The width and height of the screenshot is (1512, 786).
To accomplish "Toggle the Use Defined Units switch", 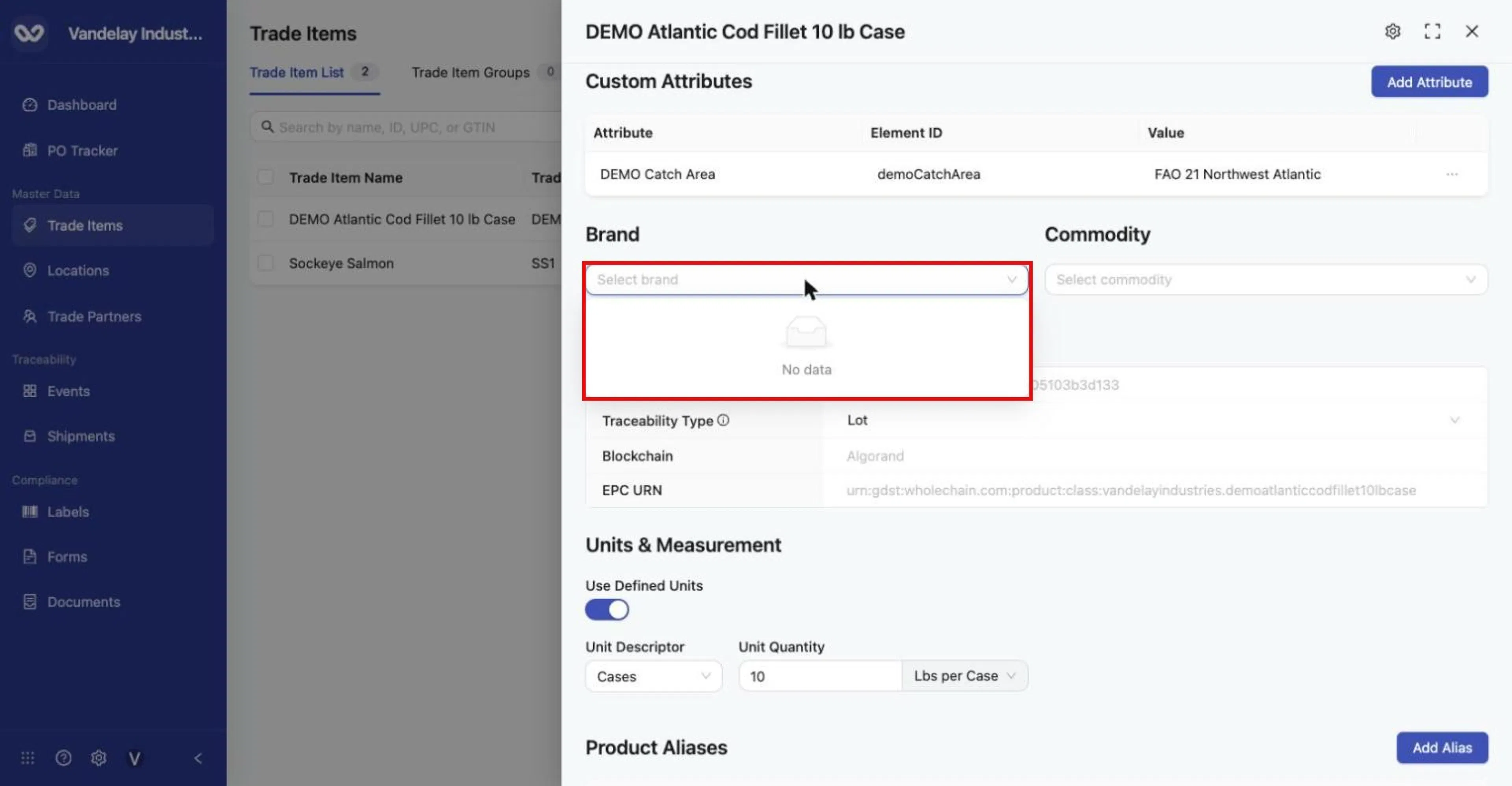I will coord(607,609).
